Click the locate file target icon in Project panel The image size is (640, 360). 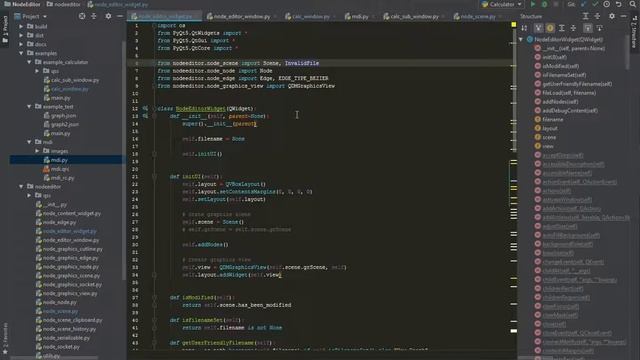[x=82, y=16]
